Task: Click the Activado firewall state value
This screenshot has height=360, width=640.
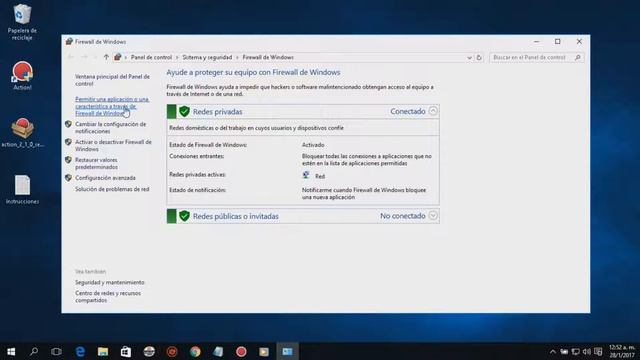Action: pos(313,145)
